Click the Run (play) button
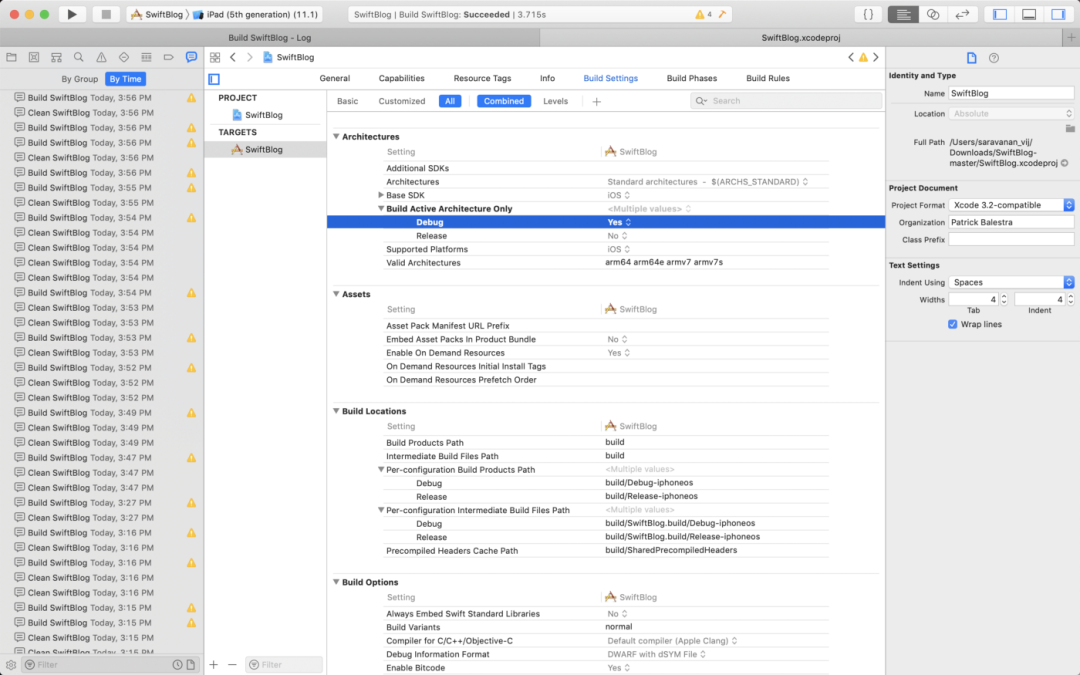The height and width of the screenshot is (675, 1080). pos(72,14)
